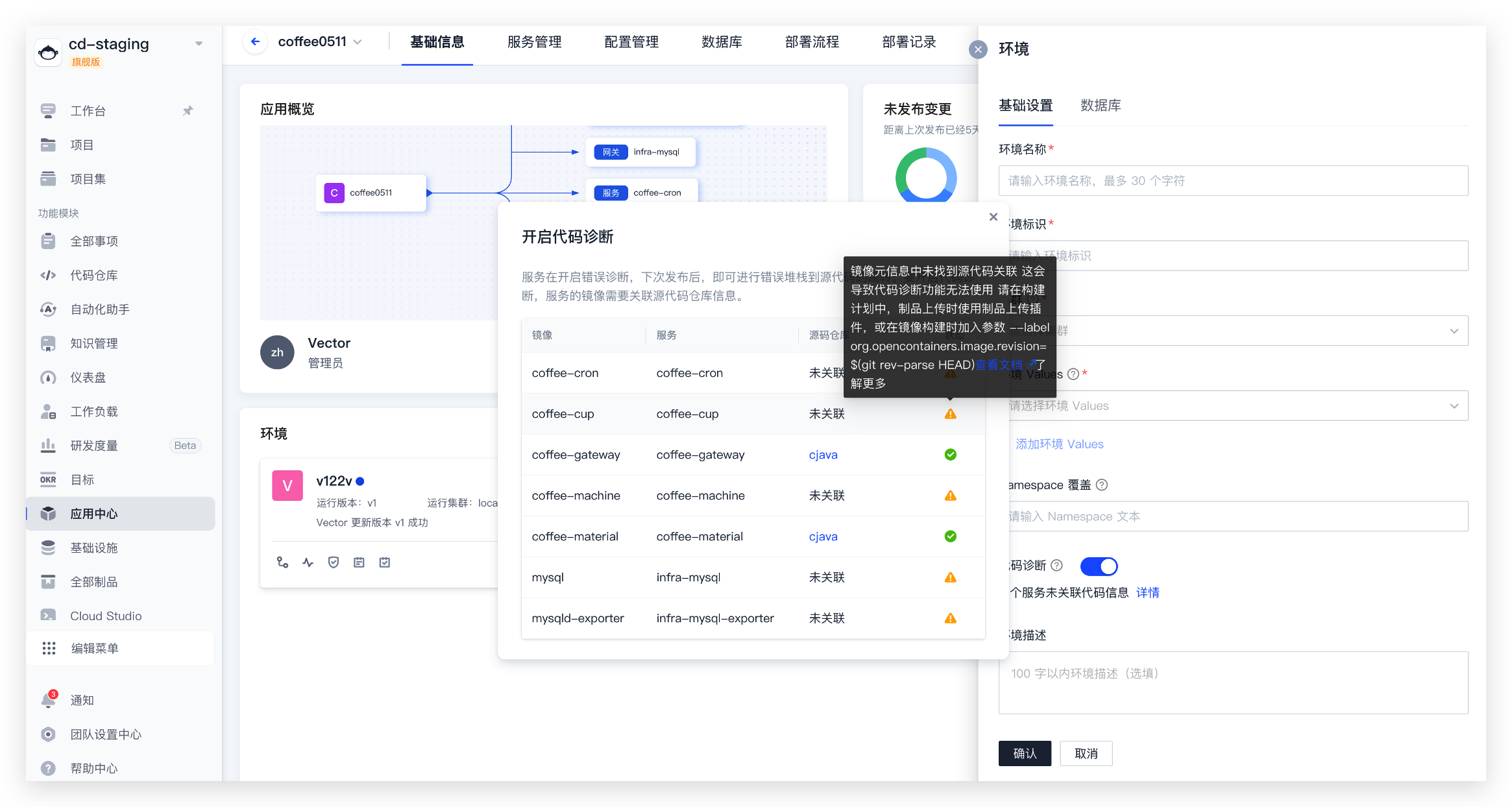Switch to the 数据库 top tab
The image size is (1512, 807).
coord(722,42)
